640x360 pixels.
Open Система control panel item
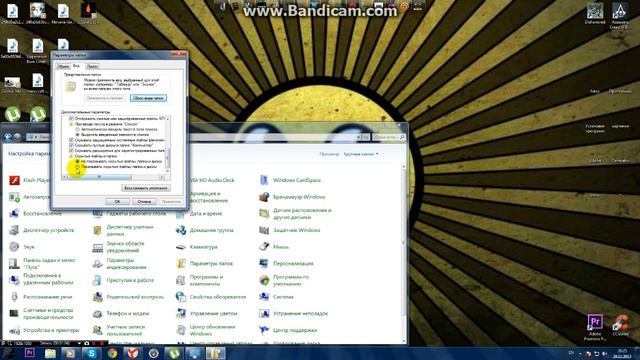(276, 297)
